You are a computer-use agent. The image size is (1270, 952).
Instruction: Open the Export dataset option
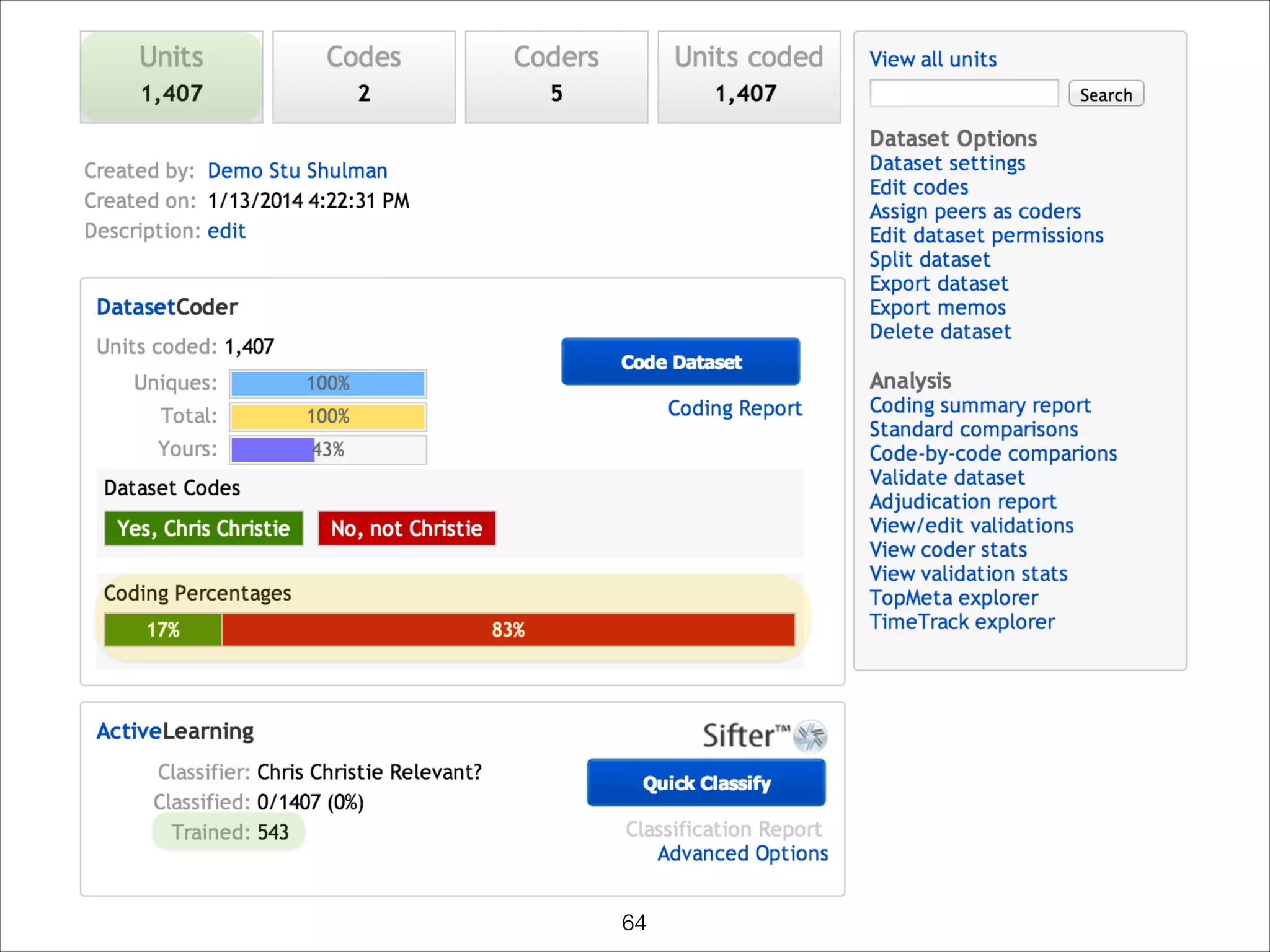pyautogui.click(x=938, y=283)
